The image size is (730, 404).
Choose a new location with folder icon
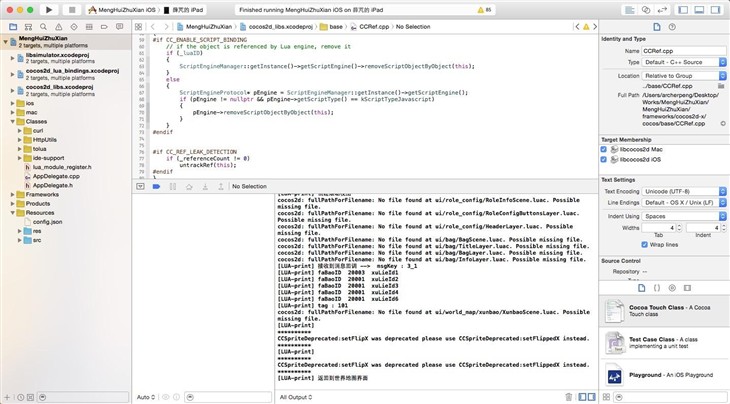pos(721,86)
